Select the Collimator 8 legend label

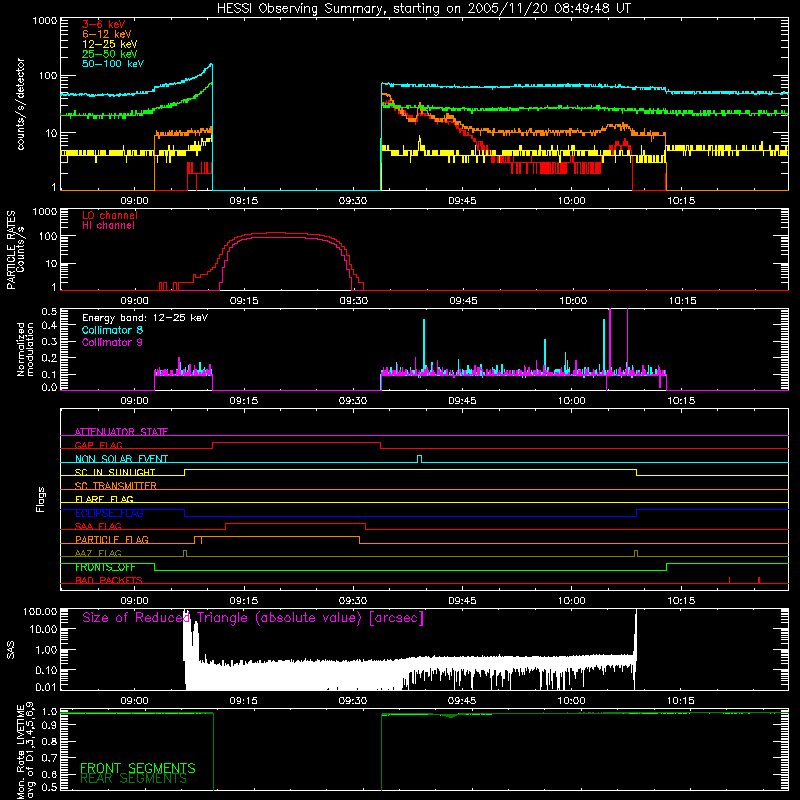112,330
